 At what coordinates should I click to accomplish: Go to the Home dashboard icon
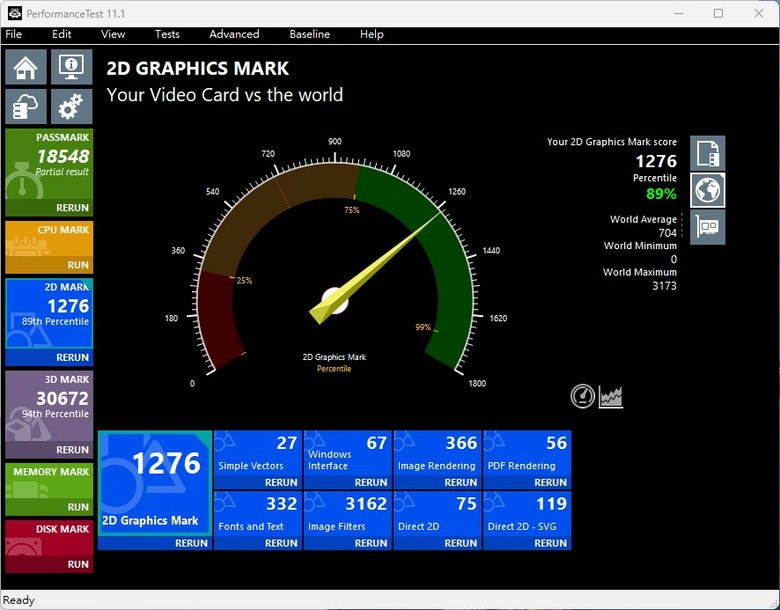pos(26,67)
